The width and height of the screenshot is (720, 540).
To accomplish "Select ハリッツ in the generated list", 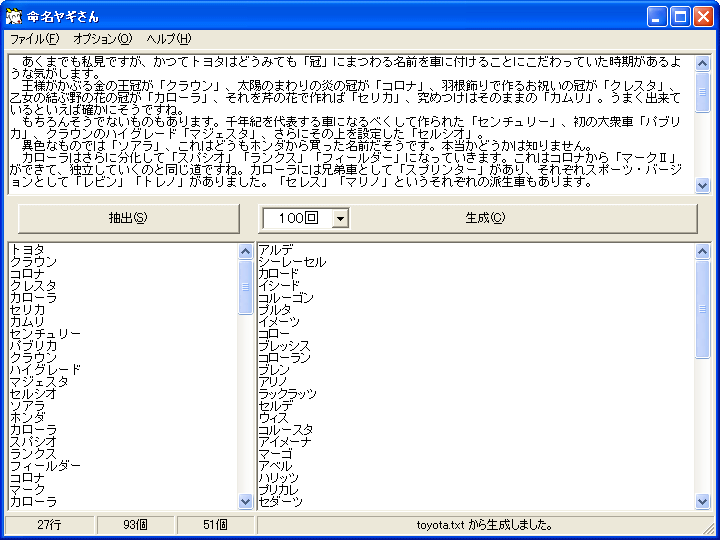I will pyautogui.click(x=279, y=478).
